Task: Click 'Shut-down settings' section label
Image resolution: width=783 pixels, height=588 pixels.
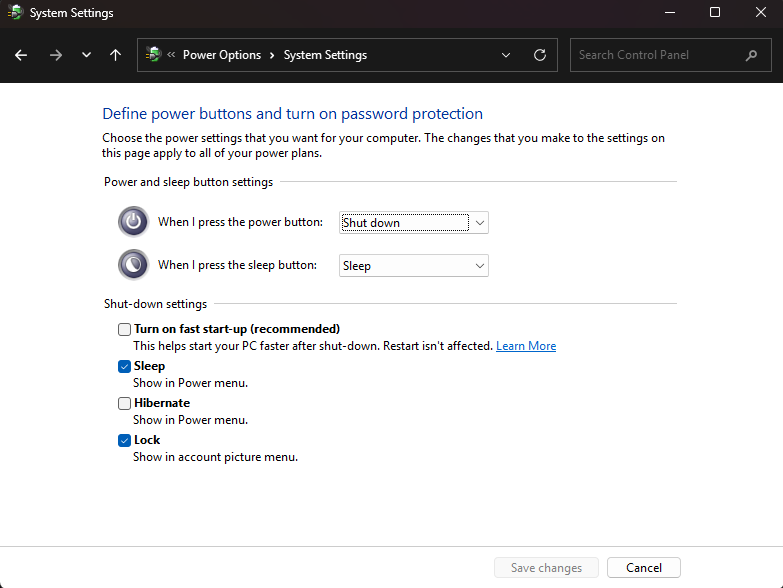Action: pos(155,304)
